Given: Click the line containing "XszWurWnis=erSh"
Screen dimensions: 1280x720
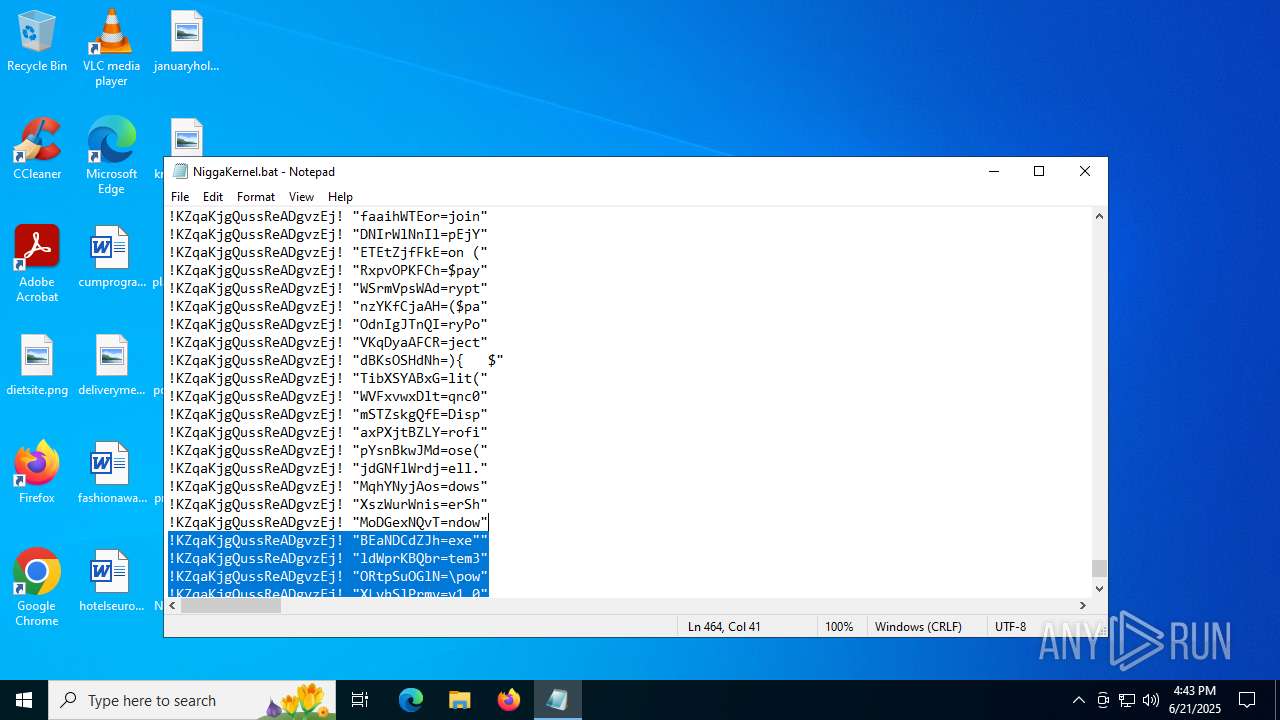Looking at the screenshot, I should 328,504.
